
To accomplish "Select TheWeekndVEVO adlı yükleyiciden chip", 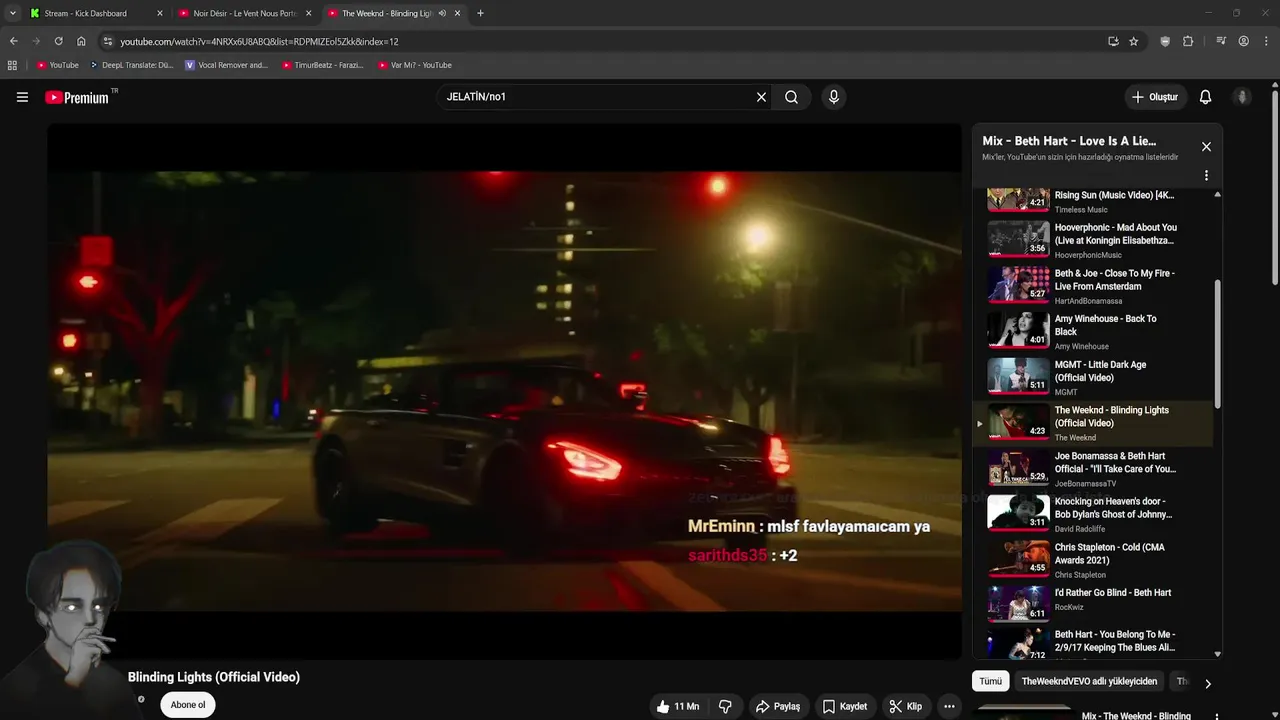I will point(1089,681).
